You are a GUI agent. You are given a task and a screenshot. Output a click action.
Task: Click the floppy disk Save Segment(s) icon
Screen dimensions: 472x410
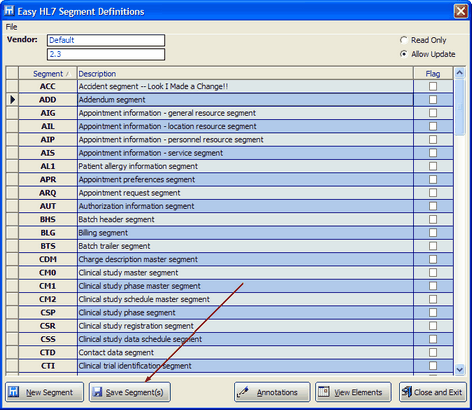tap(98, 392)
